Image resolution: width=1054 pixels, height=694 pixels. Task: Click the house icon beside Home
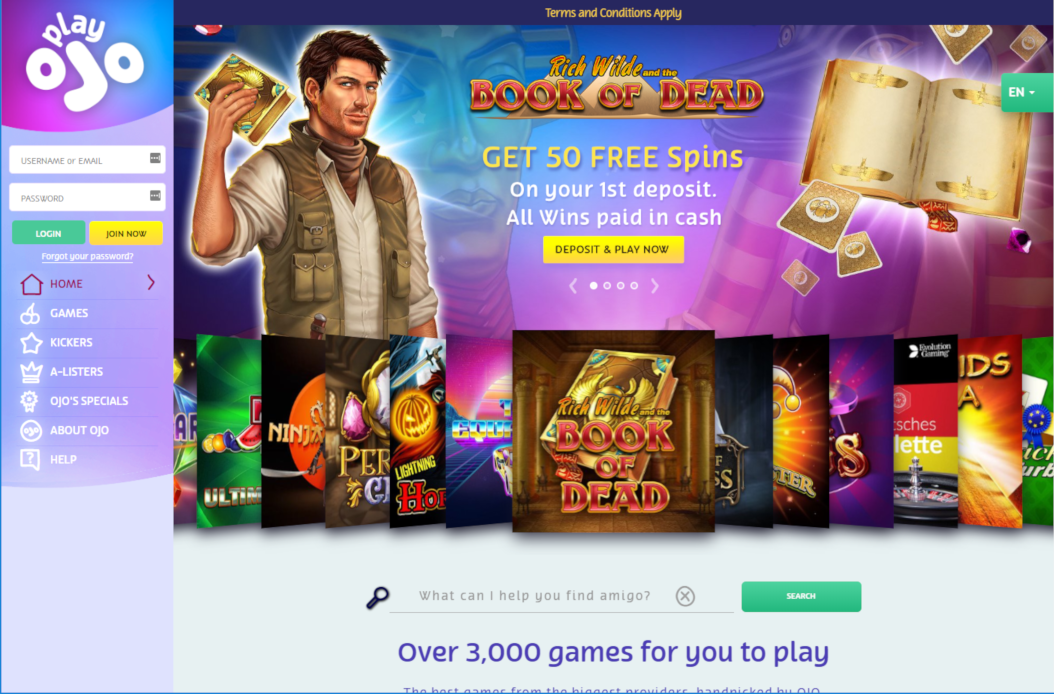pyautogui.click(x=31, y=284)
